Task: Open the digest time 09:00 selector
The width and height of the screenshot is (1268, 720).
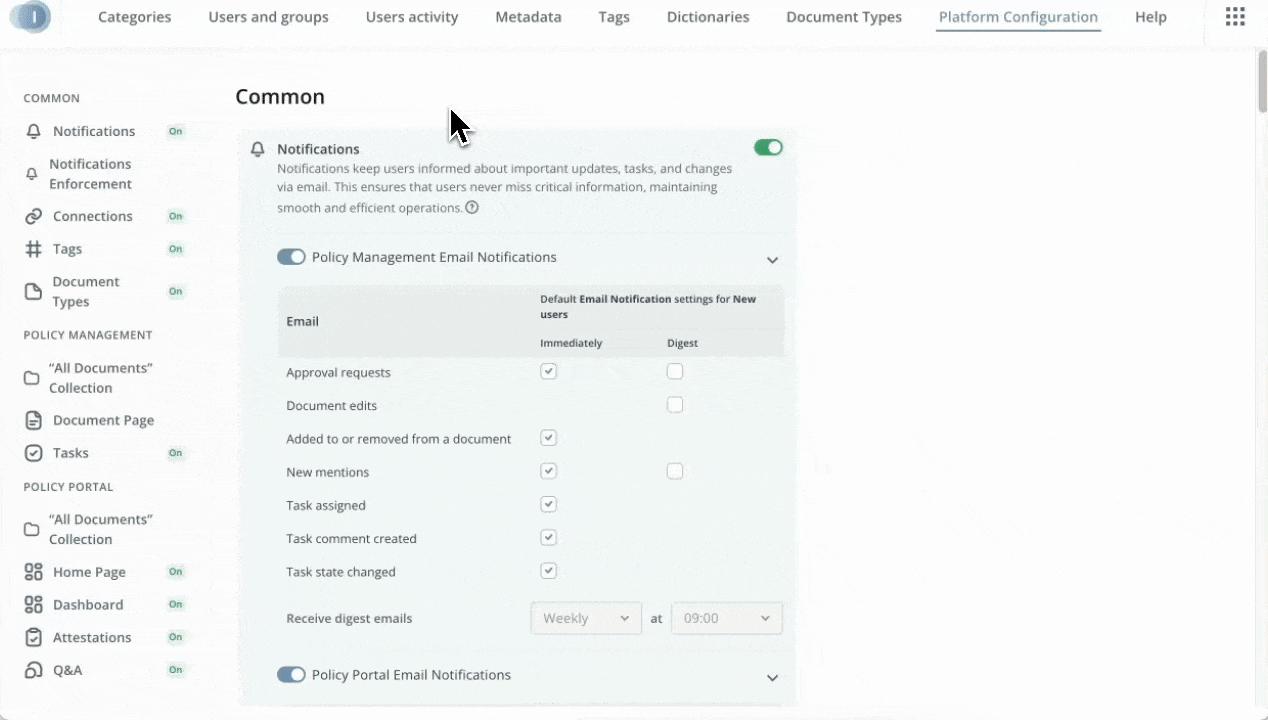Action: 726,618
